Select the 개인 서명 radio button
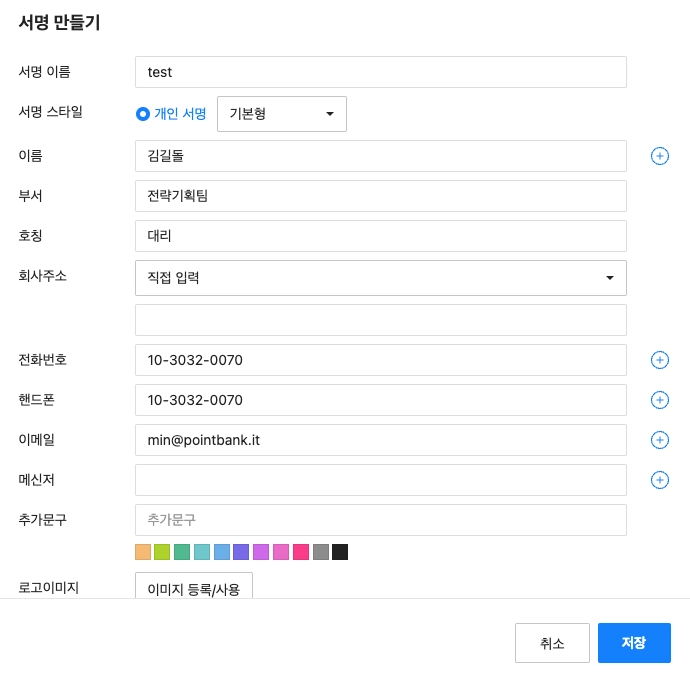Screen dimensions: 690x675 [143, 114]
